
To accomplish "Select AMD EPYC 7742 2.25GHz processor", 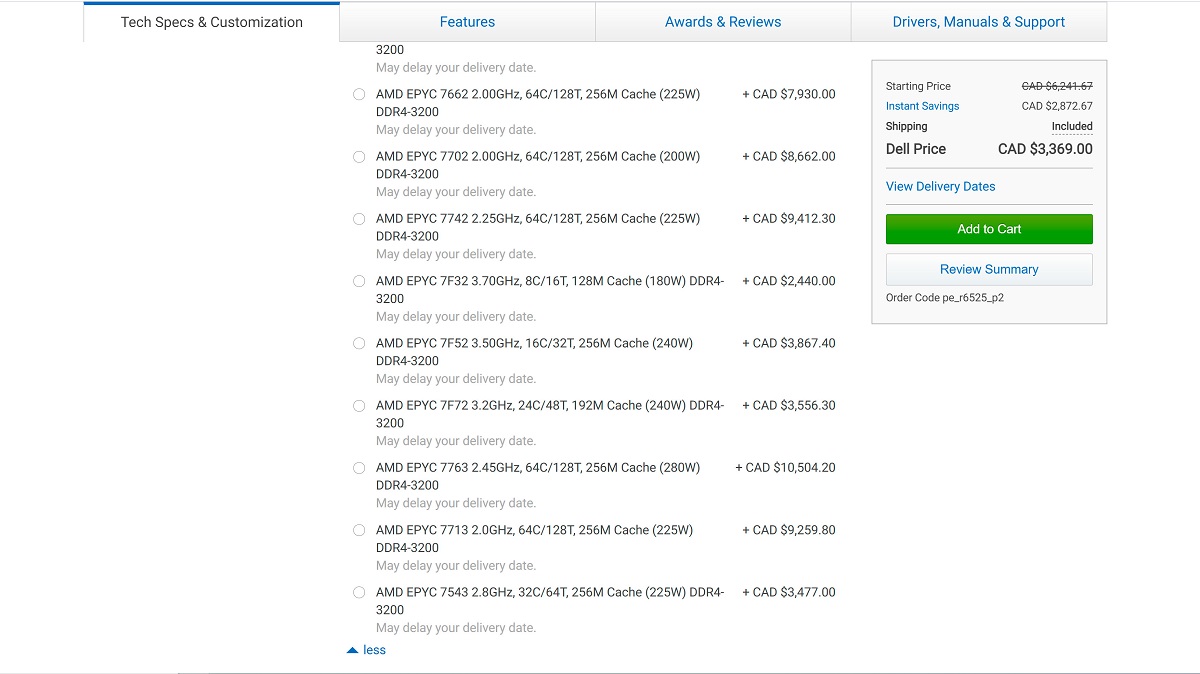I will 359,219.
